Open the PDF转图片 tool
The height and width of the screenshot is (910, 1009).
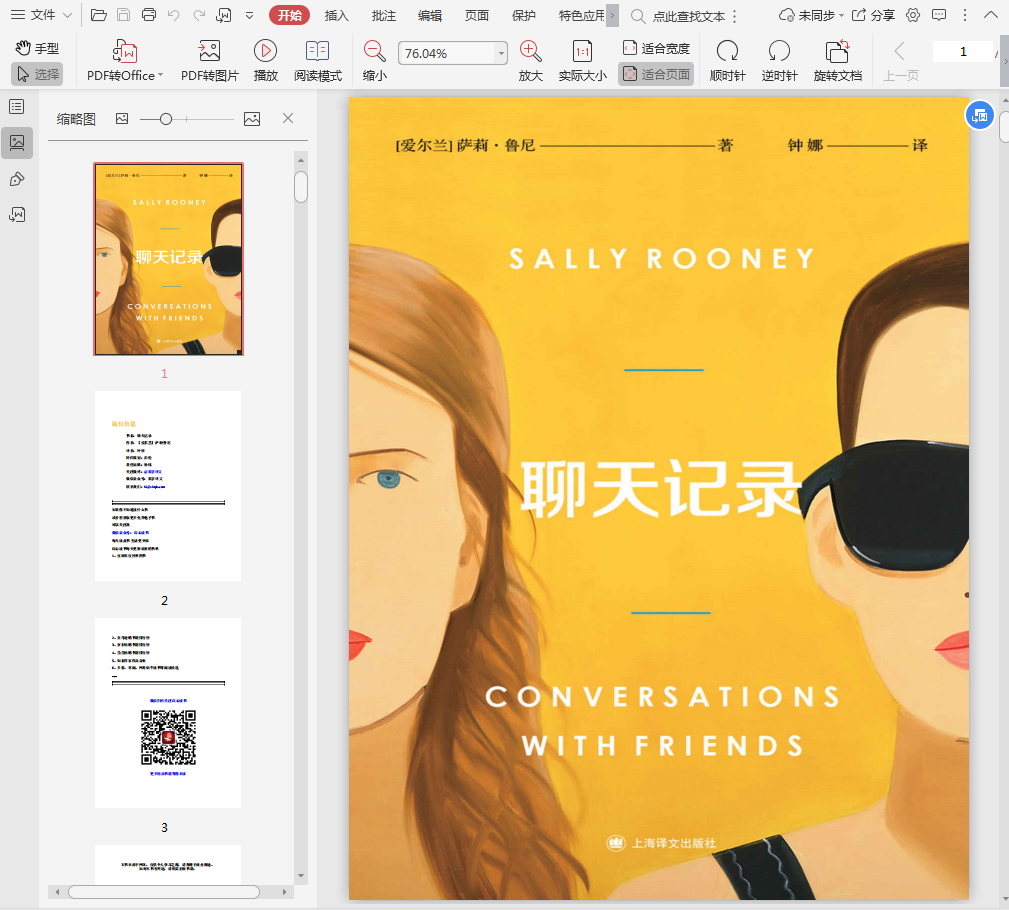click(x=209, y=52)
